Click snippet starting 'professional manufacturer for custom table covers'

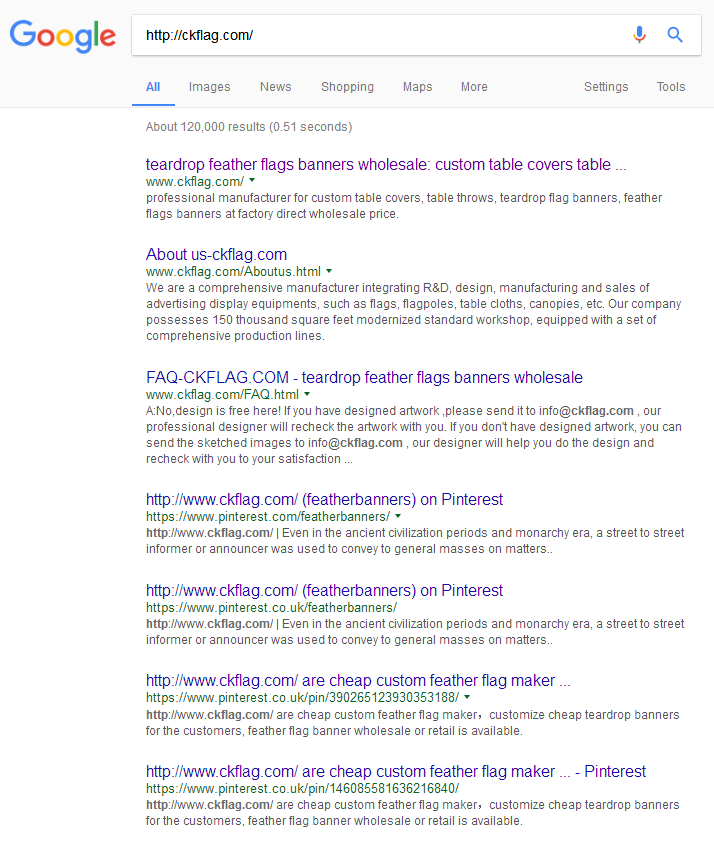click(x=404, y=206)
